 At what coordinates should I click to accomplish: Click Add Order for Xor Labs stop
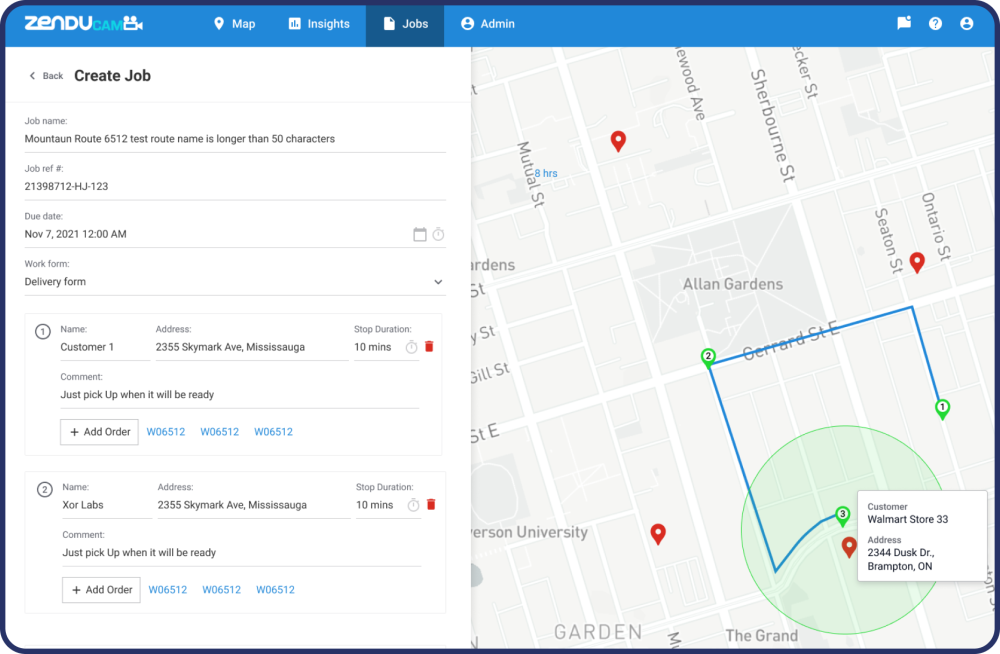[101, 590]
